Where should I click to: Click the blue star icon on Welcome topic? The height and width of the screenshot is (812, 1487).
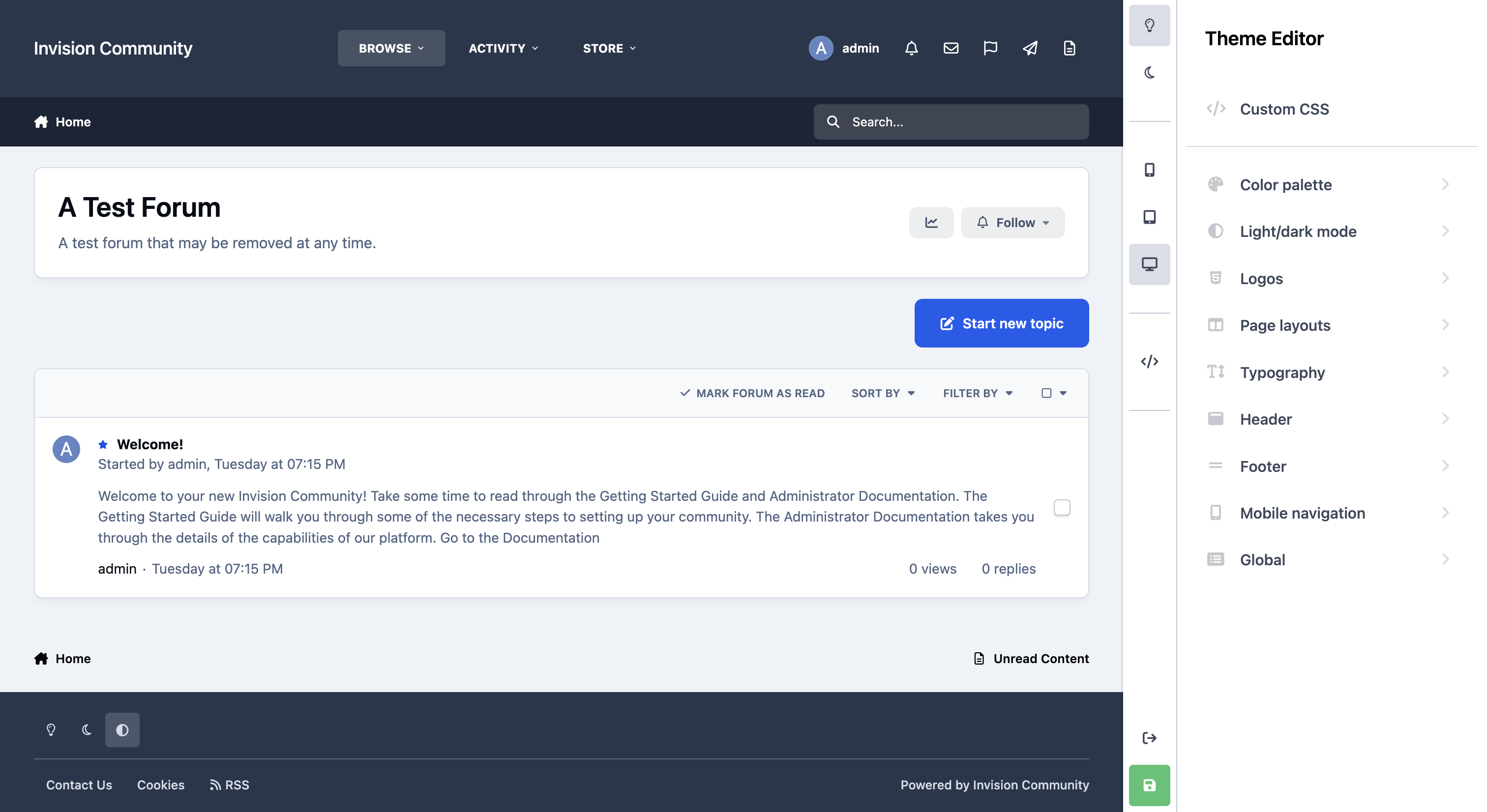pyautogui.click(x=103, y=444)
